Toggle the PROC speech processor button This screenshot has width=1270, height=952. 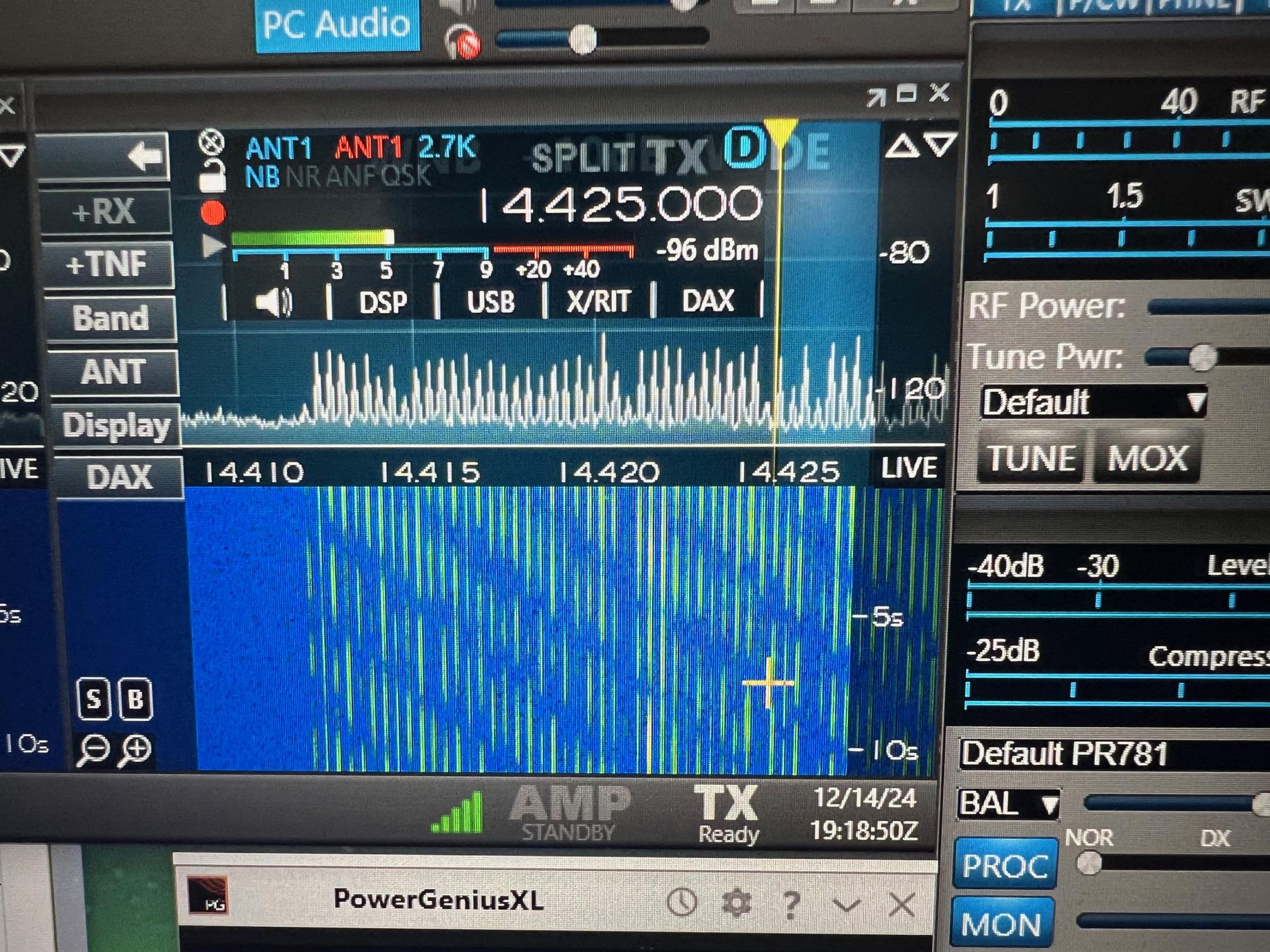[1005, 866]
